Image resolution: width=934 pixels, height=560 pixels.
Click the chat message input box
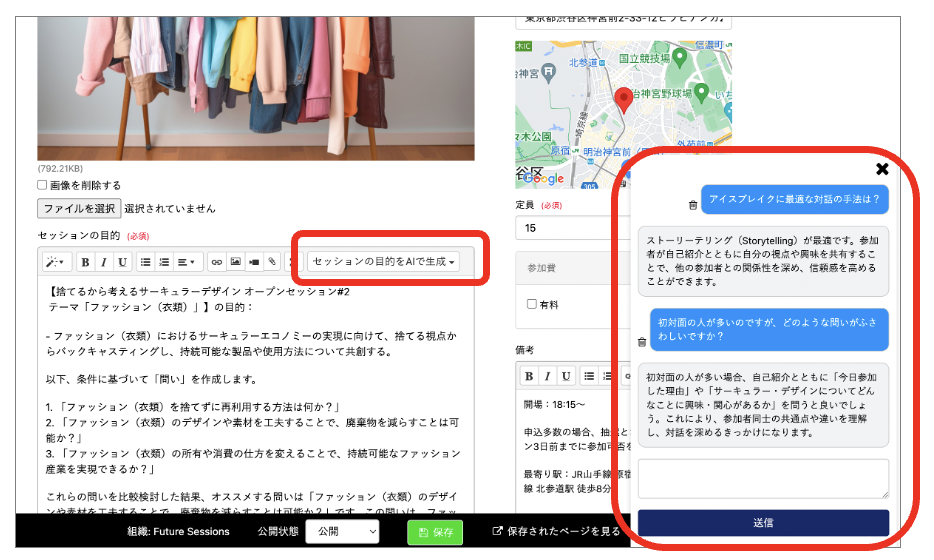(x=763, y=478)
